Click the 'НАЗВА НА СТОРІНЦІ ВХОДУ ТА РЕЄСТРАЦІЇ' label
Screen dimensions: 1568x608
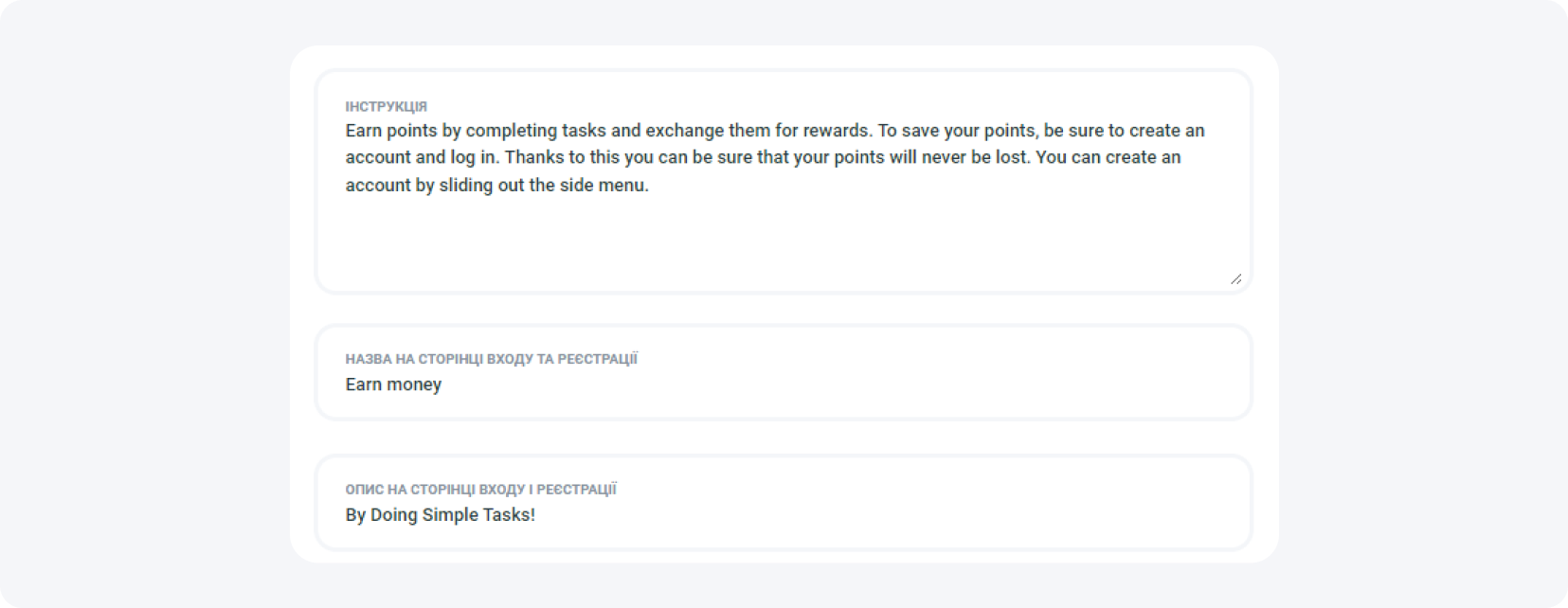pyautogui.click(x=491, y=359)
